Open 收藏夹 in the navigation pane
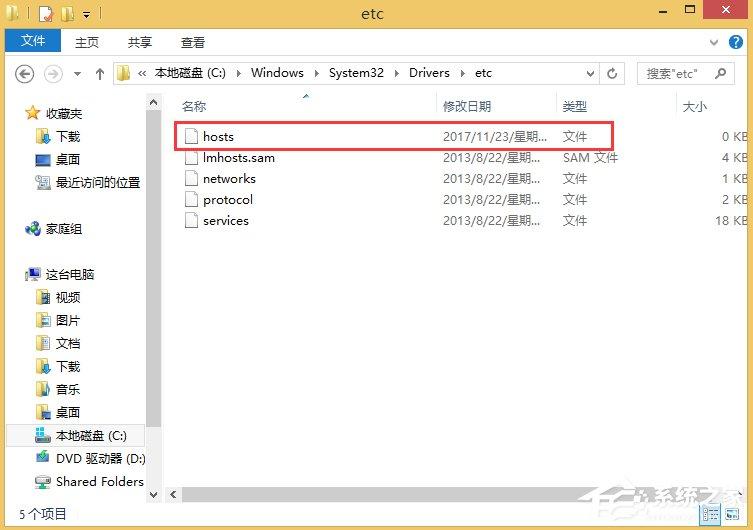Image resolution: width=753 pixels, height=530 pixels. (63, 114)
